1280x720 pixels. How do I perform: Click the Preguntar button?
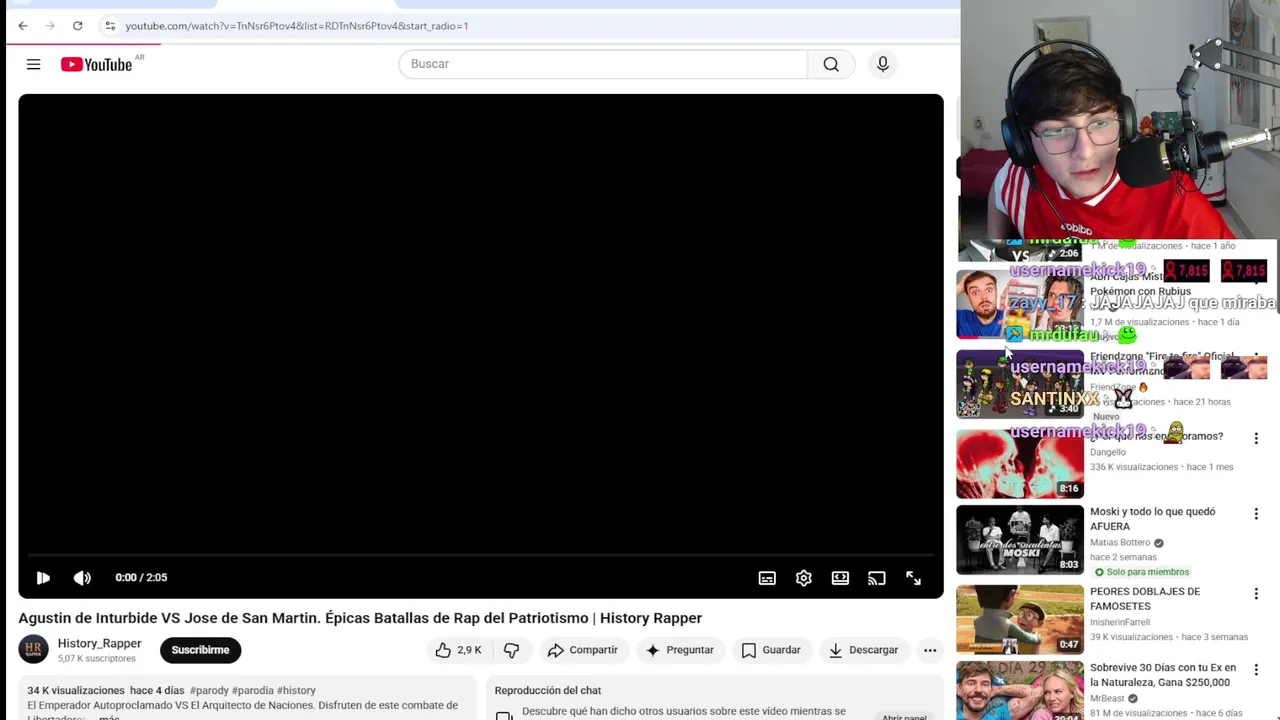click(680, 650)
